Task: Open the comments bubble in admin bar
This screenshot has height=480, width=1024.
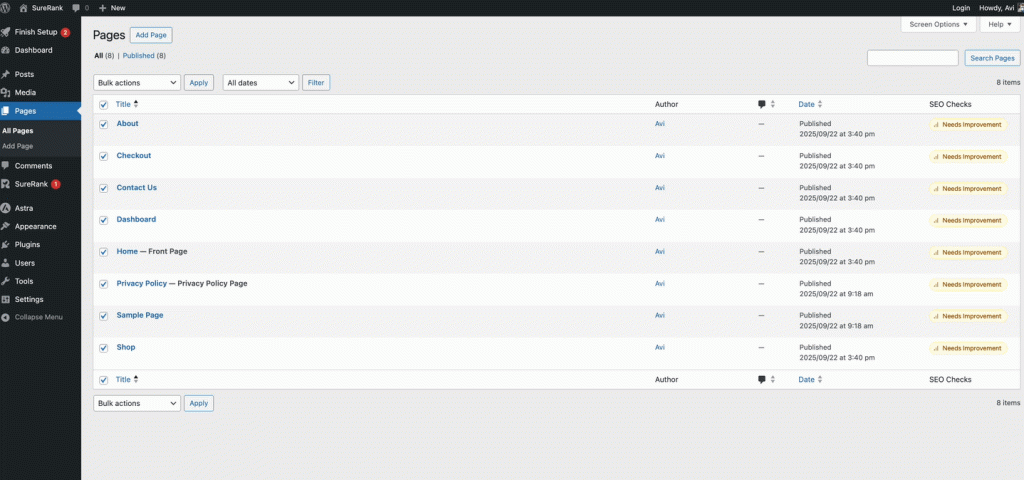Action: [76, 7]
